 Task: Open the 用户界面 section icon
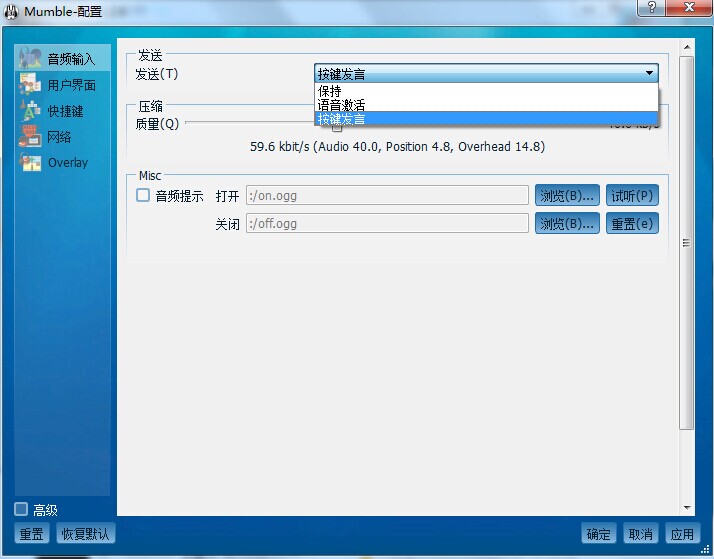tap(30, 84)
